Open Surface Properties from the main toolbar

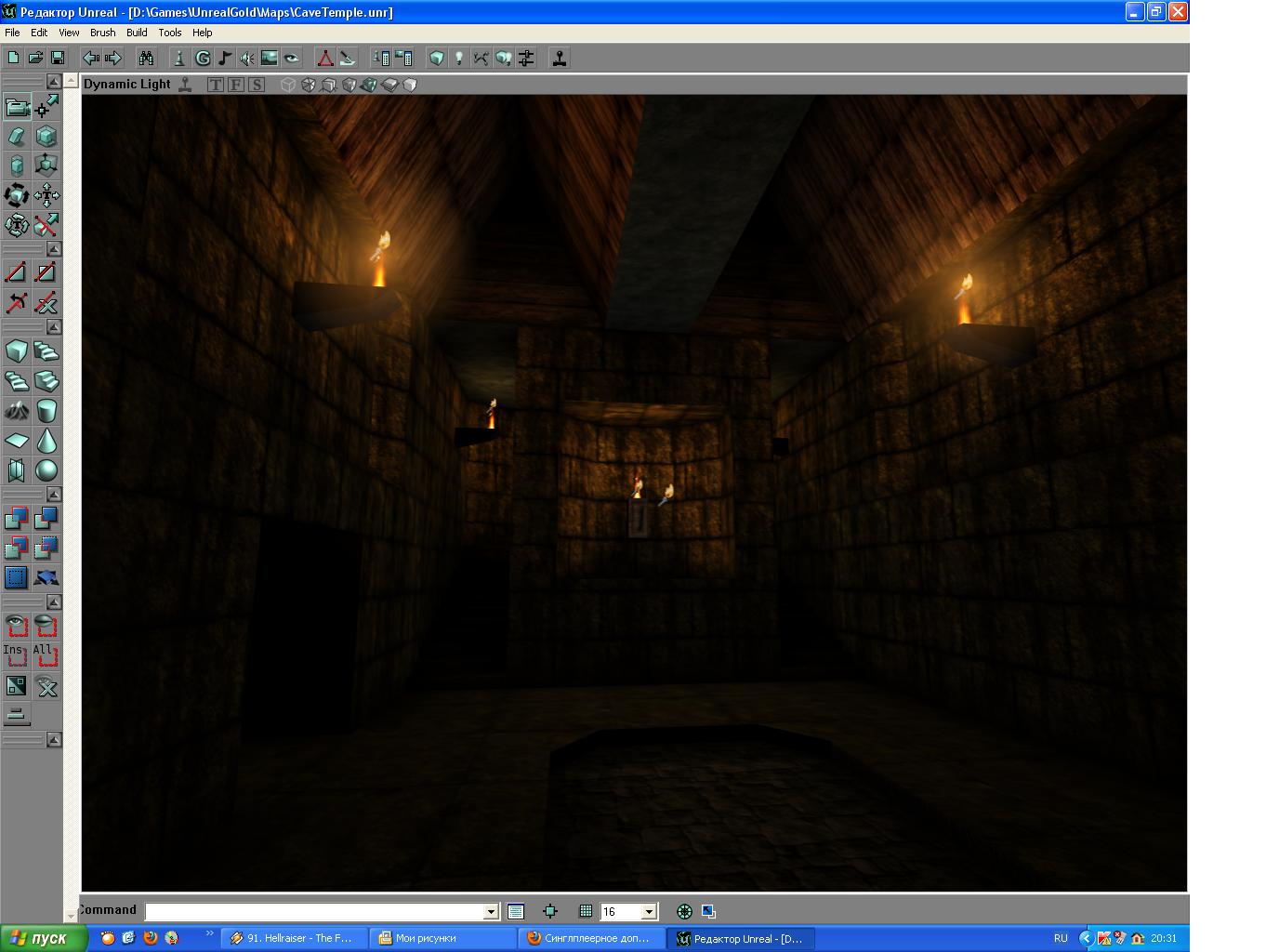click(403, 58)
